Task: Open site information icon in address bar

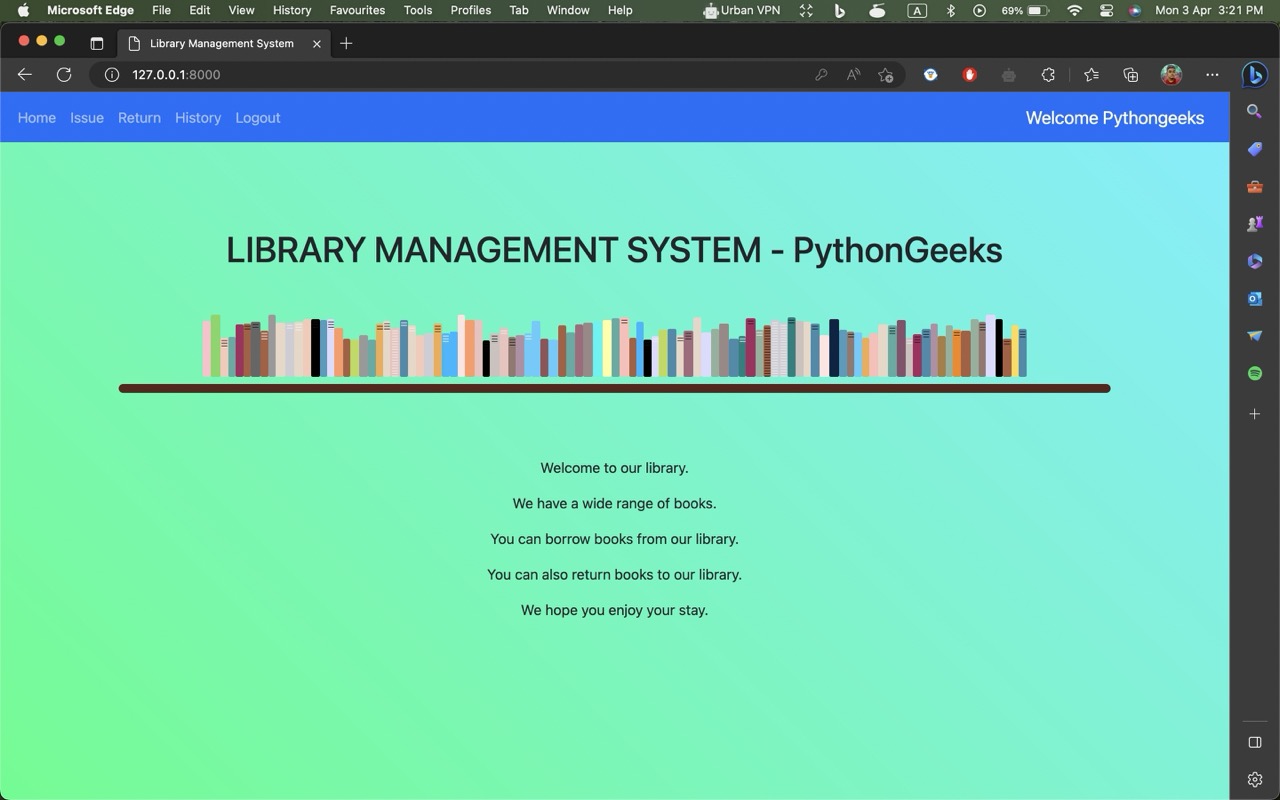Action: [x=112, y=74]
